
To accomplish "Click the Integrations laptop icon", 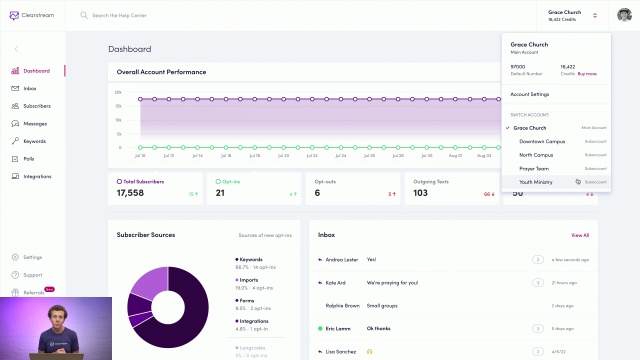I will click(15, 176).
